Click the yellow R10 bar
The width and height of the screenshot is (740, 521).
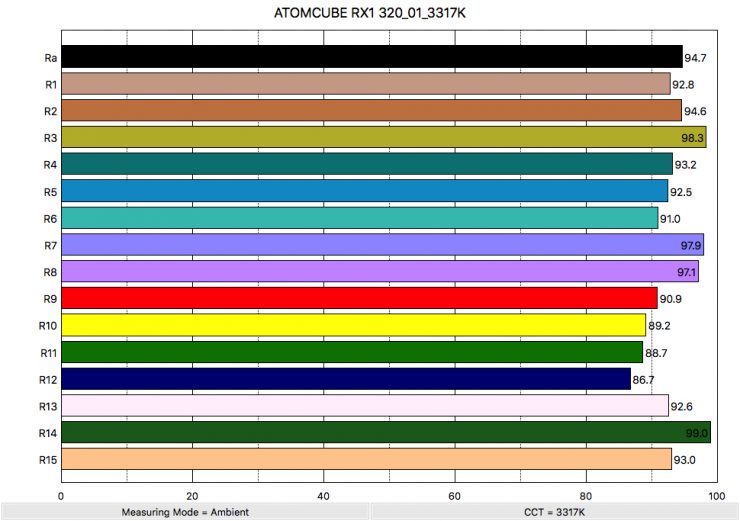coord(353,325)
